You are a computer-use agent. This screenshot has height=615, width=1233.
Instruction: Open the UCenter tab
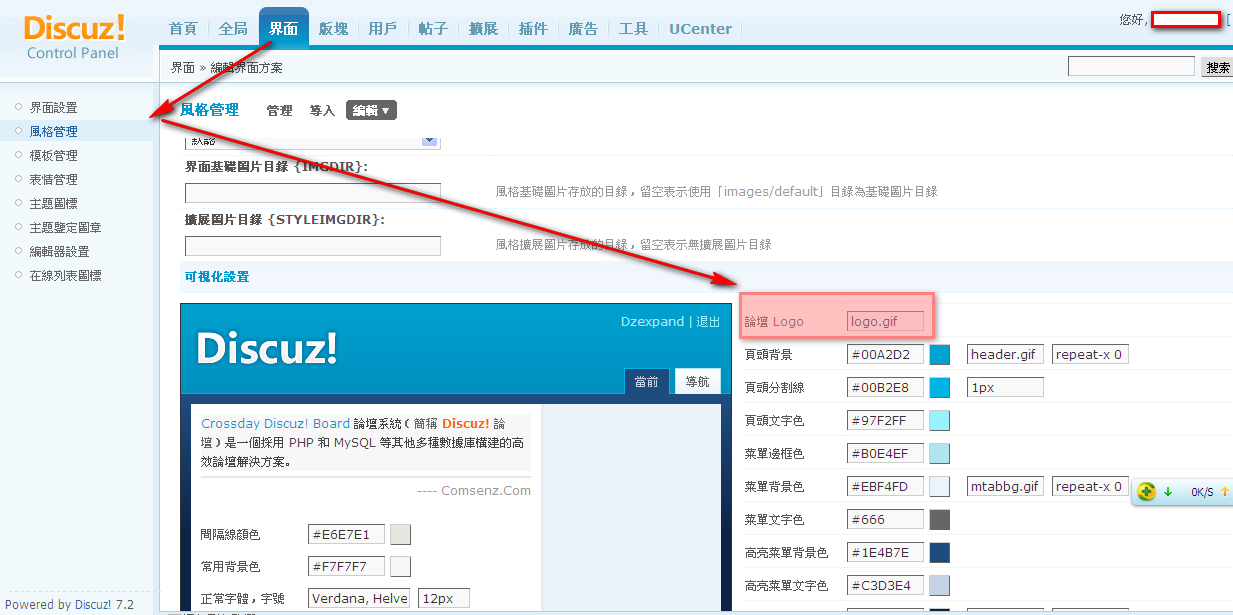pyautogui.click(x=700, y=29)
